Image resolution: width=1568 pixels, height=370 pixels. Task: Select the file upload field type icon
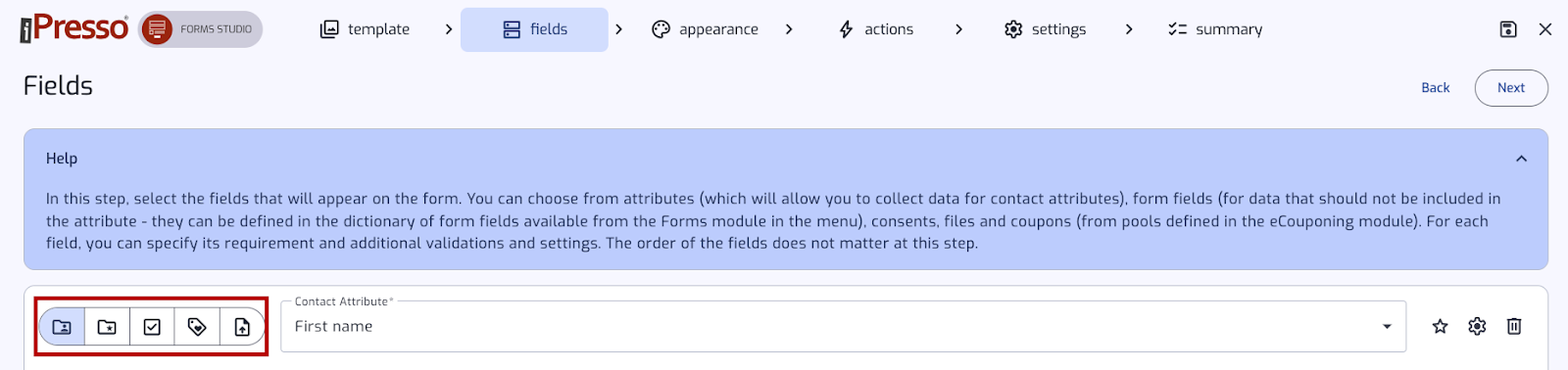click(242, 327)
